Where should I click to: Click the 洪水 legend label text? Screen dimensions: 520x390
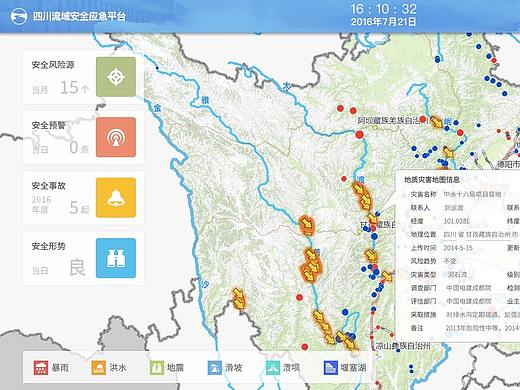point(118,368)
